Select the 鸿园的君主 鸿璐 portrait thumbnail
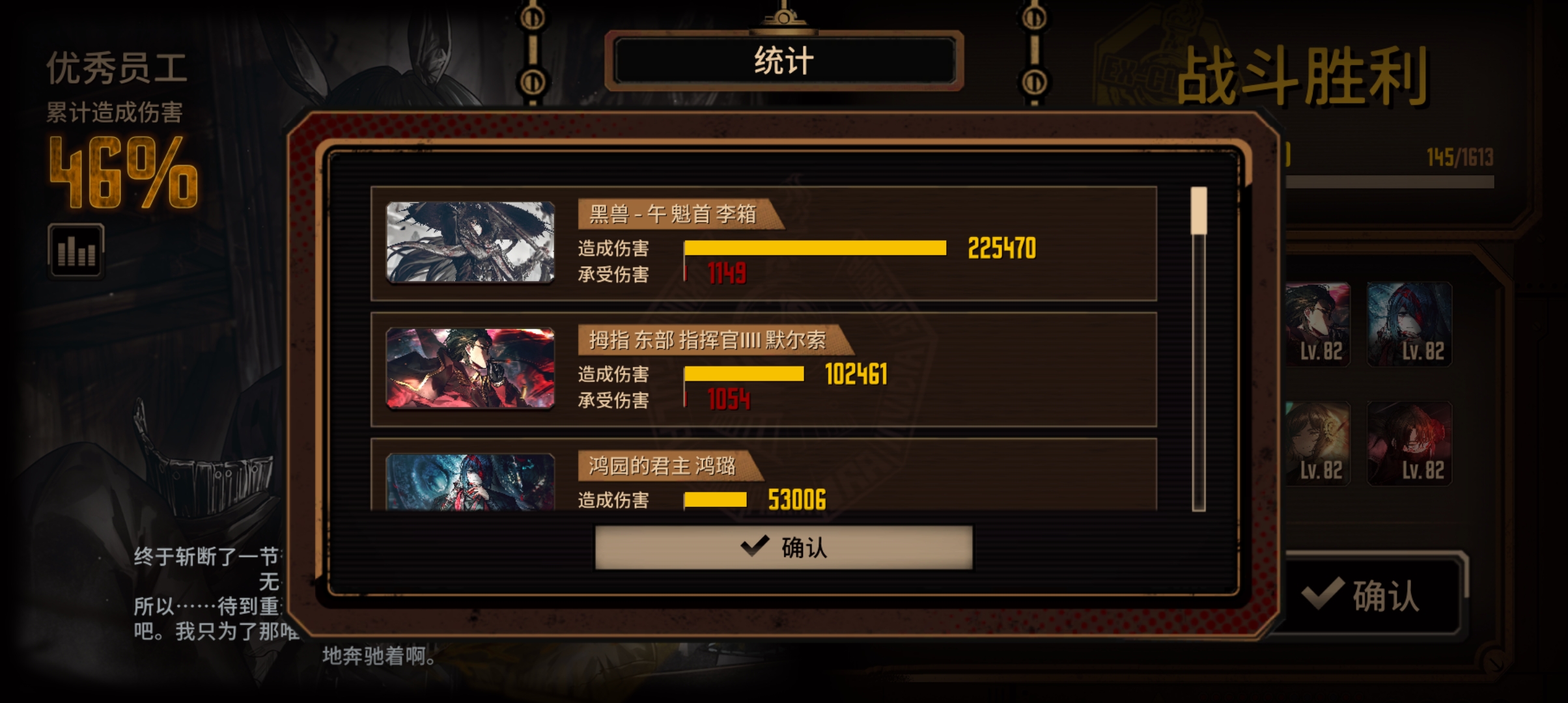 coord(470,482)
